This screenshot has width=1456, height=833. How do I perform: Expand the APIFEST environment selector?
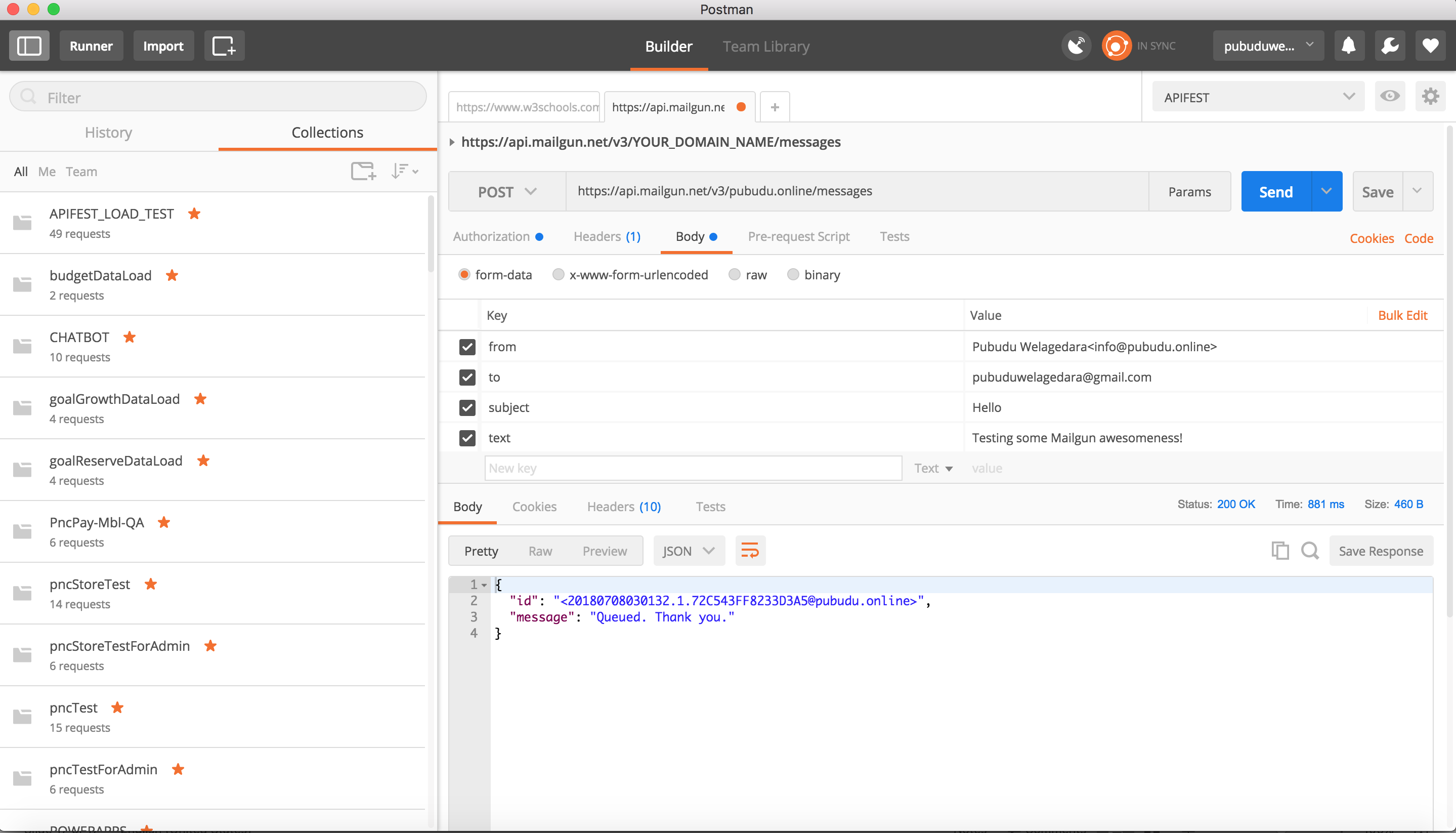[1258, 97]
